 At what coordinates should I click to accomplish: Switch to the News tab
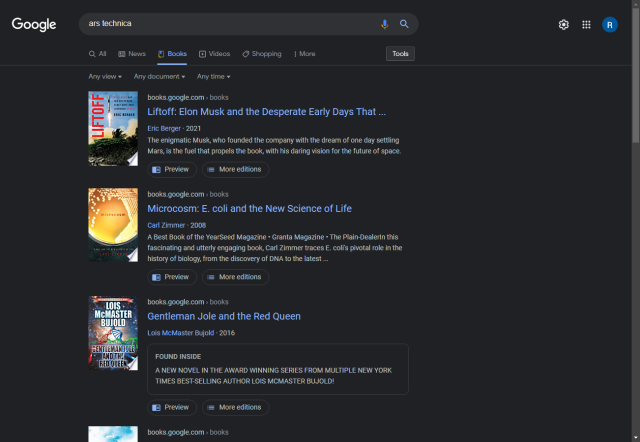132,54
